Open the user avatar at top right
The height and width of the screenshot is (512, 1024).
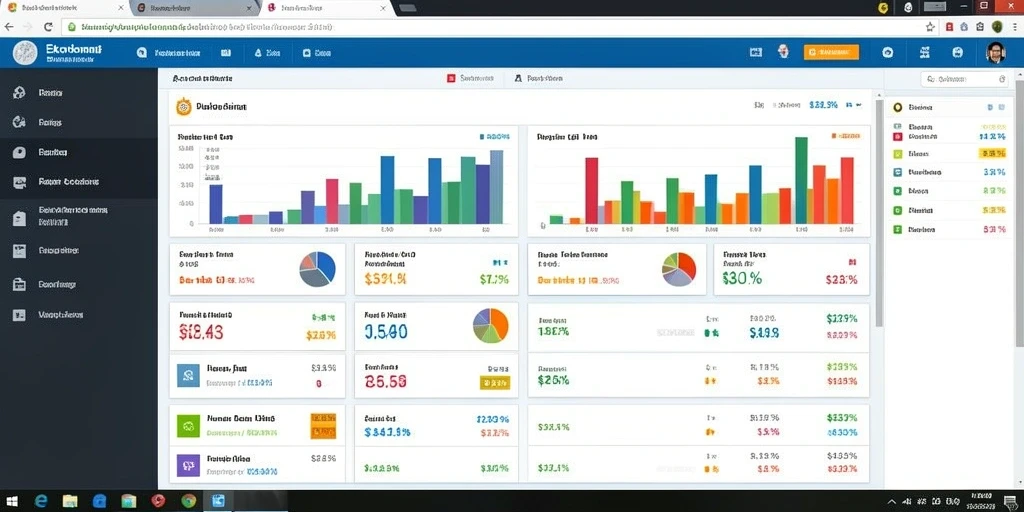pos(995,53)
